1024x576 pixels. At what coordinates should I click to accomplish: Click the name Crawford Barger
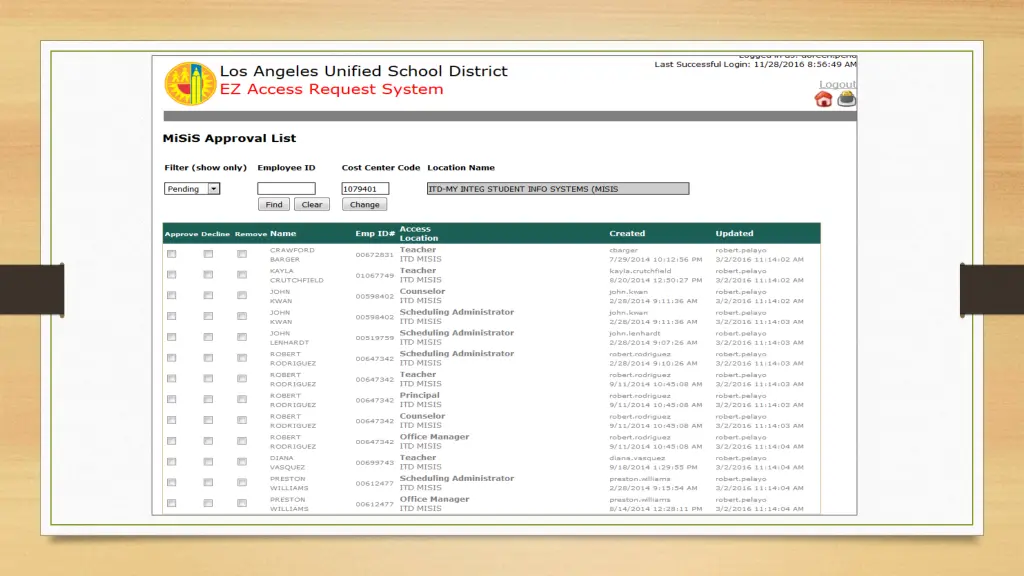click(292, 255)
